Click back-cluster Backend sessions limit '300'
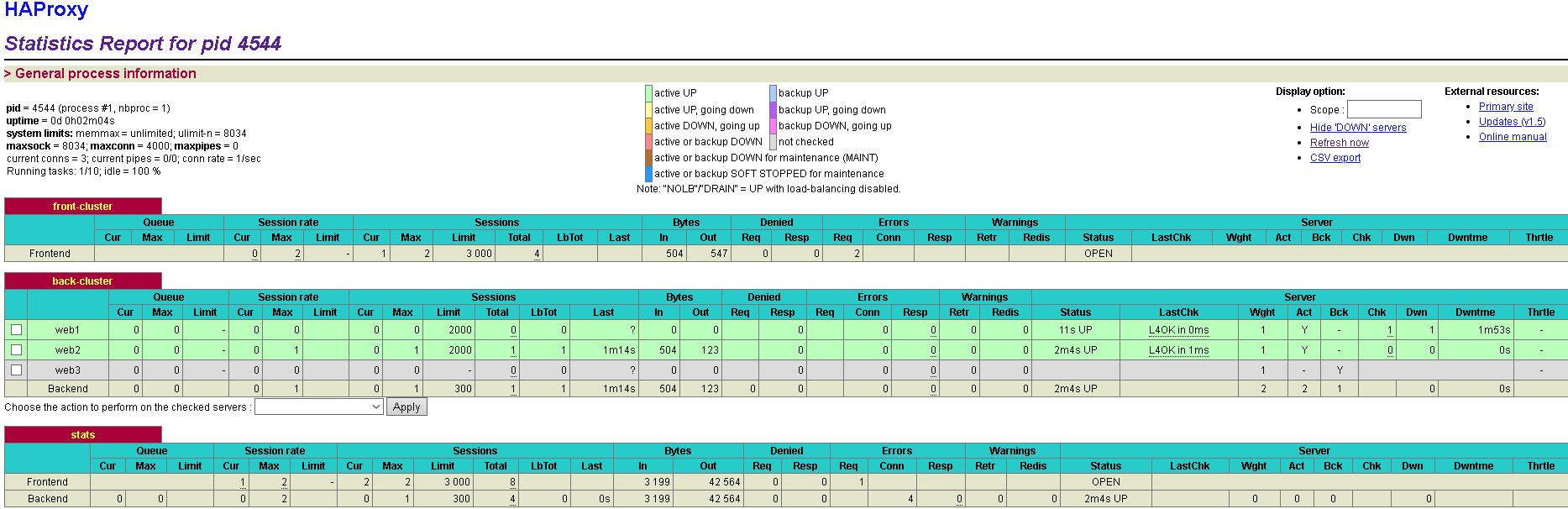1568x509 pixels. pos(462,389)
